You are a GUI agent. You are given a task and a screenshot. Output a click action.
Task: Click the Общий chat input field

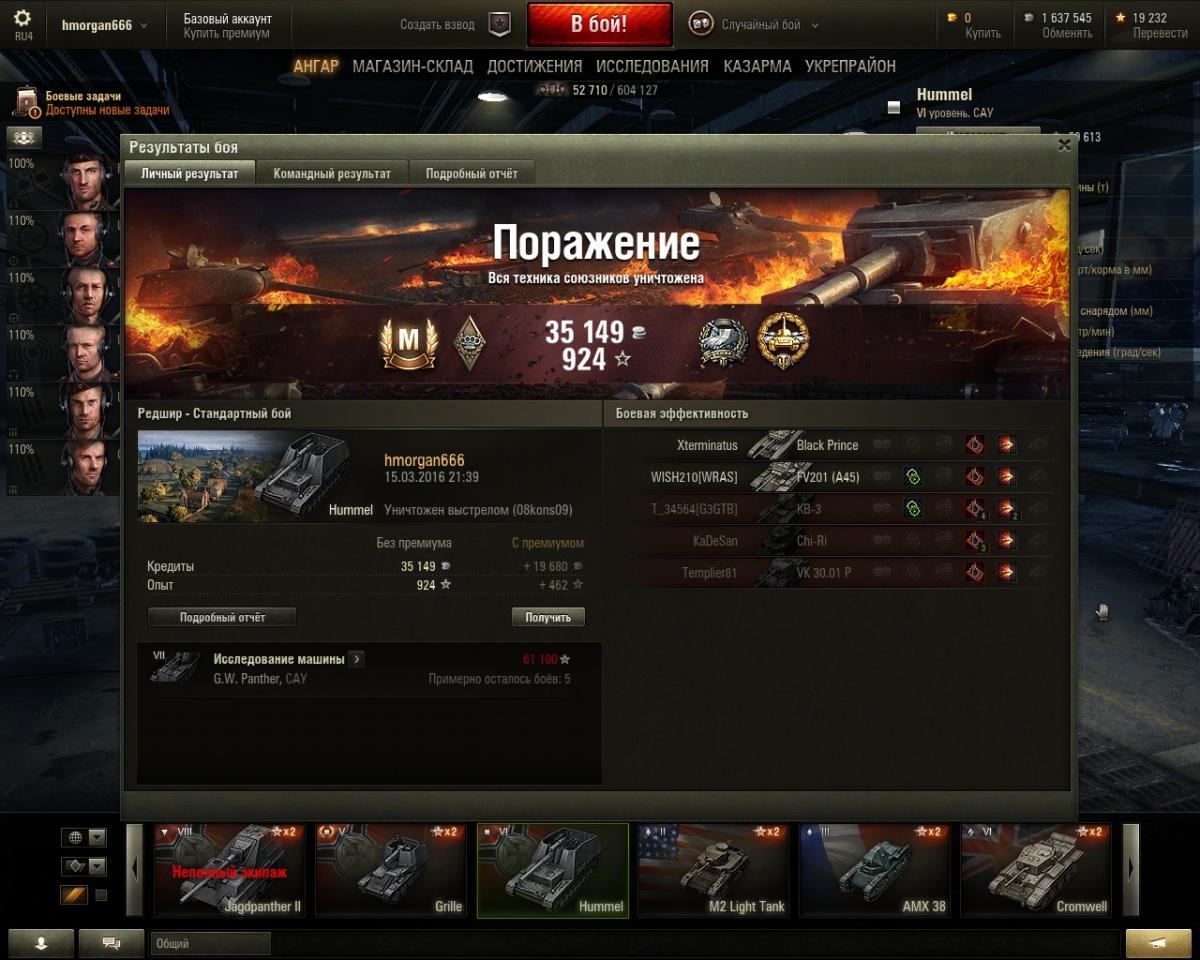click(x=211, y=943)
